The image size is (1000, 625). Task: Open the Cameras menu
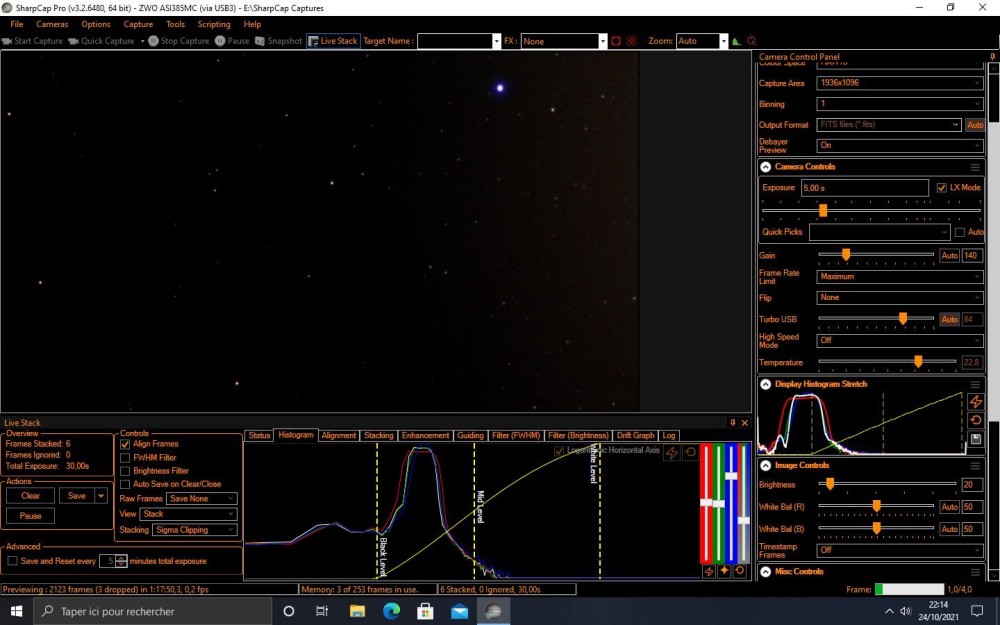[52, 24]
